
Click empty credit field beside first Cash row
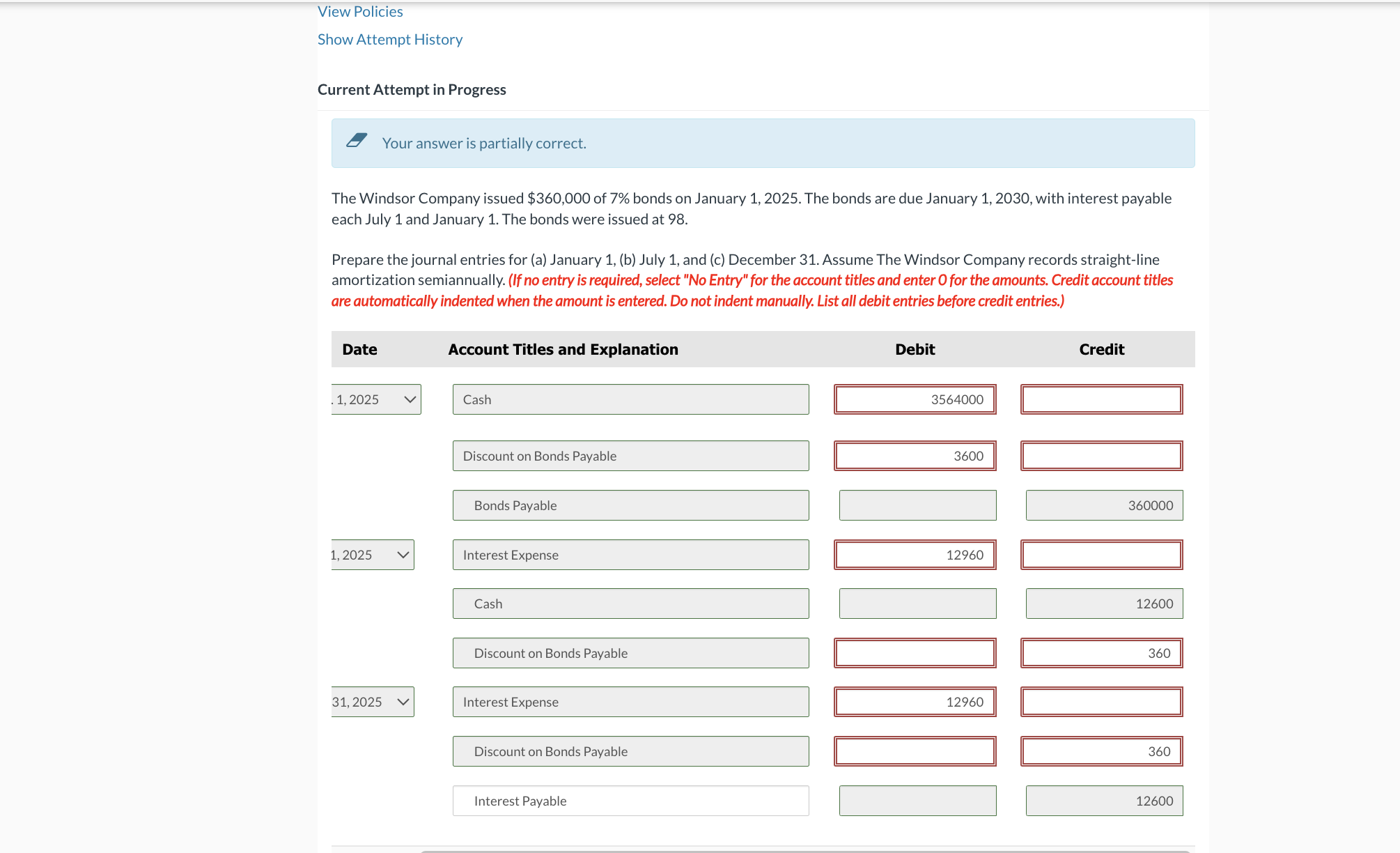pos(1101,399)
